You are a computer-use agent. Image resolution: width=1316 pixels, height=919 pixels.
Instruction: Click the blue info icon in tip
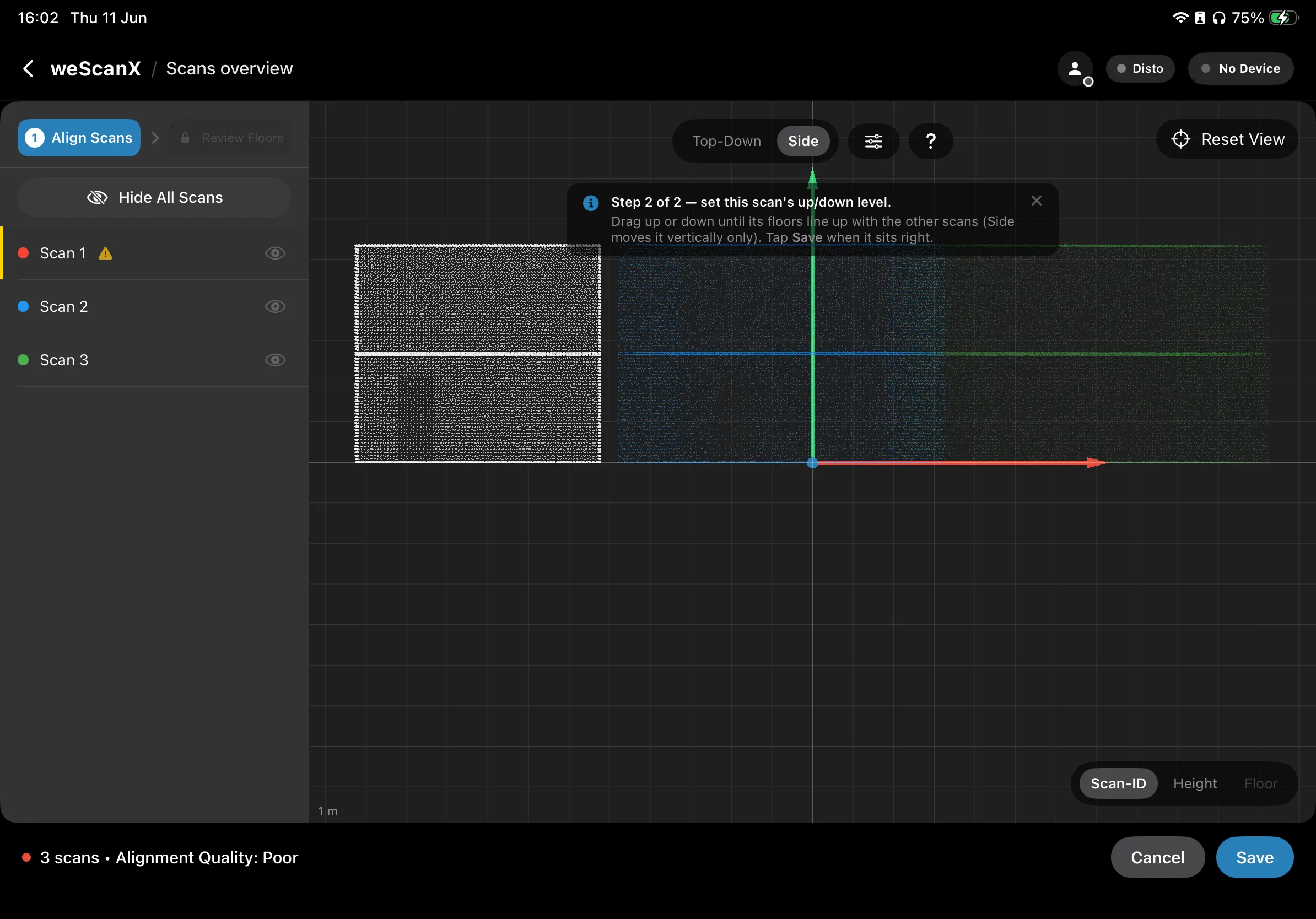[590, 203]
